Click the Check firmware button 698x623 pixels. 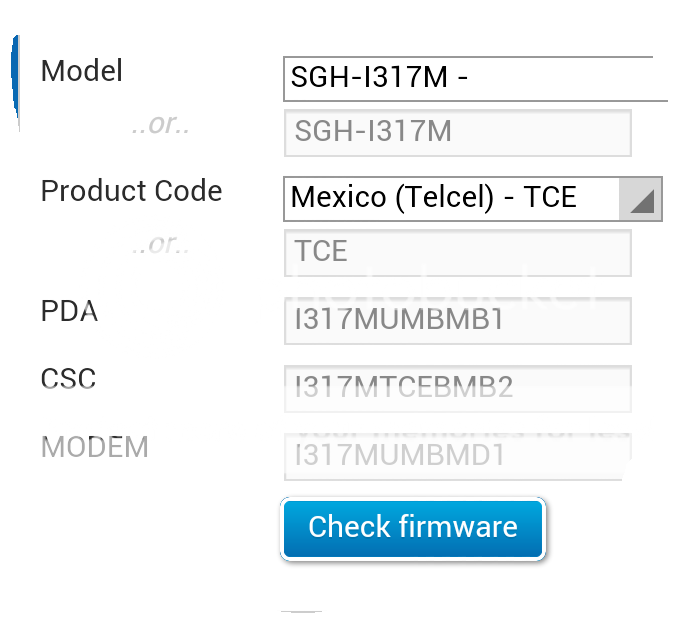(413, 528)
